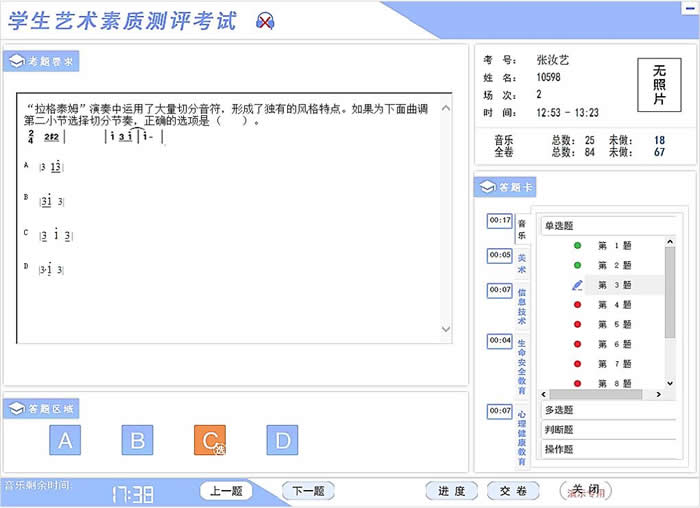Viewport: 700px width, 508px height.
Task: Select answer option A
Action: click(x=65, y=440)
